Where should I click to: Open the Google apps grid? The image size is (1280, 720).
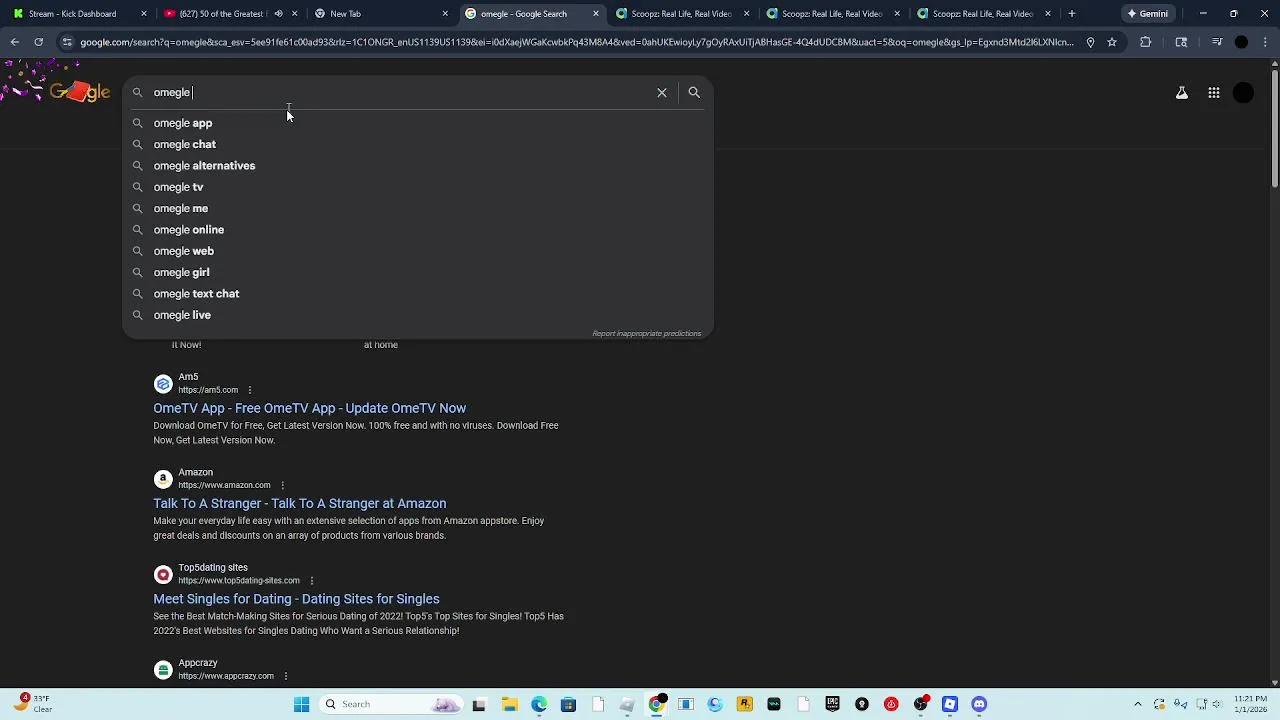pos(1213,93)
